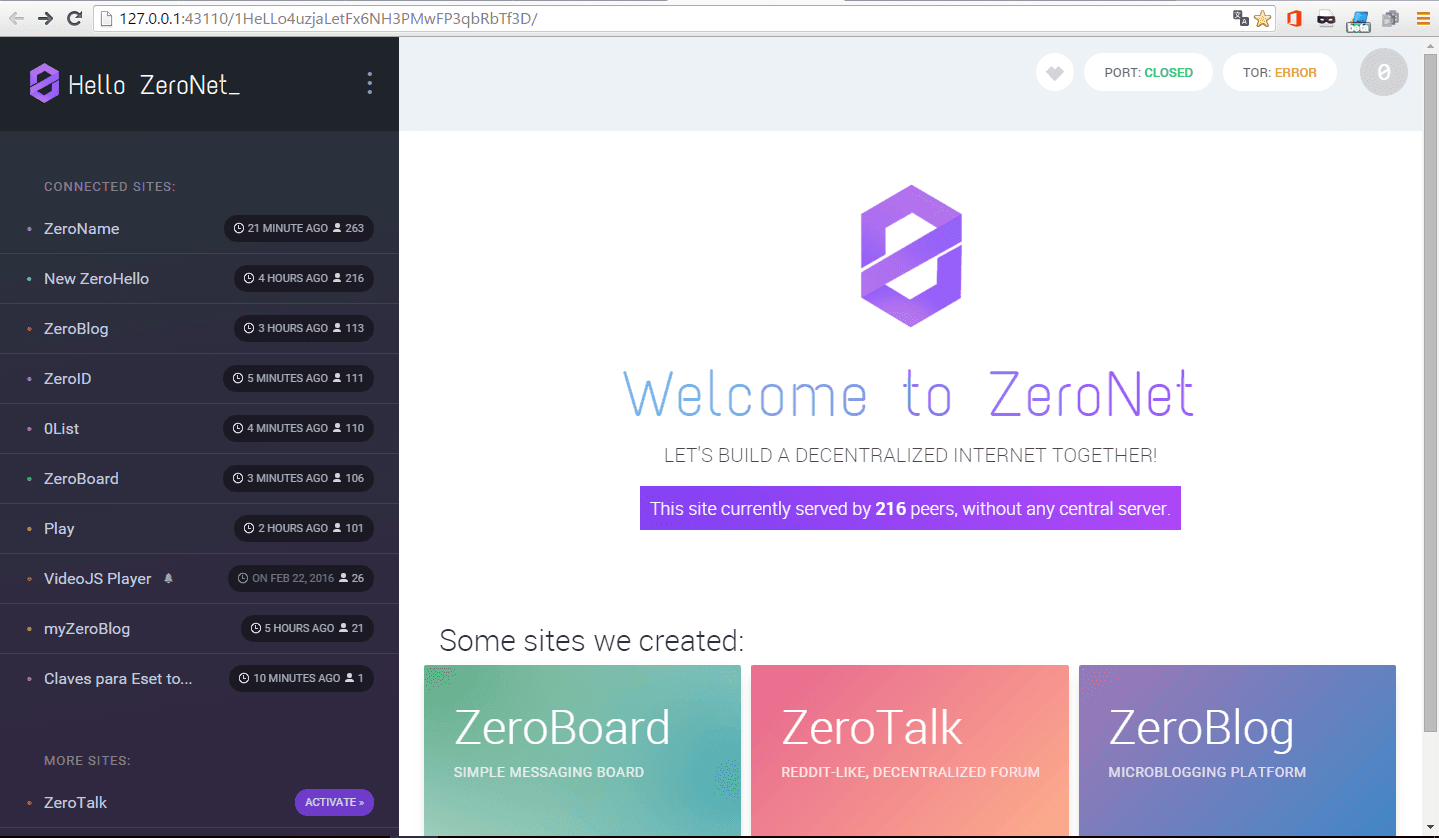Click the PORT: CLOSED status indicator
Viewport: 1439px width, 838px height.
tap(1147, 72)
